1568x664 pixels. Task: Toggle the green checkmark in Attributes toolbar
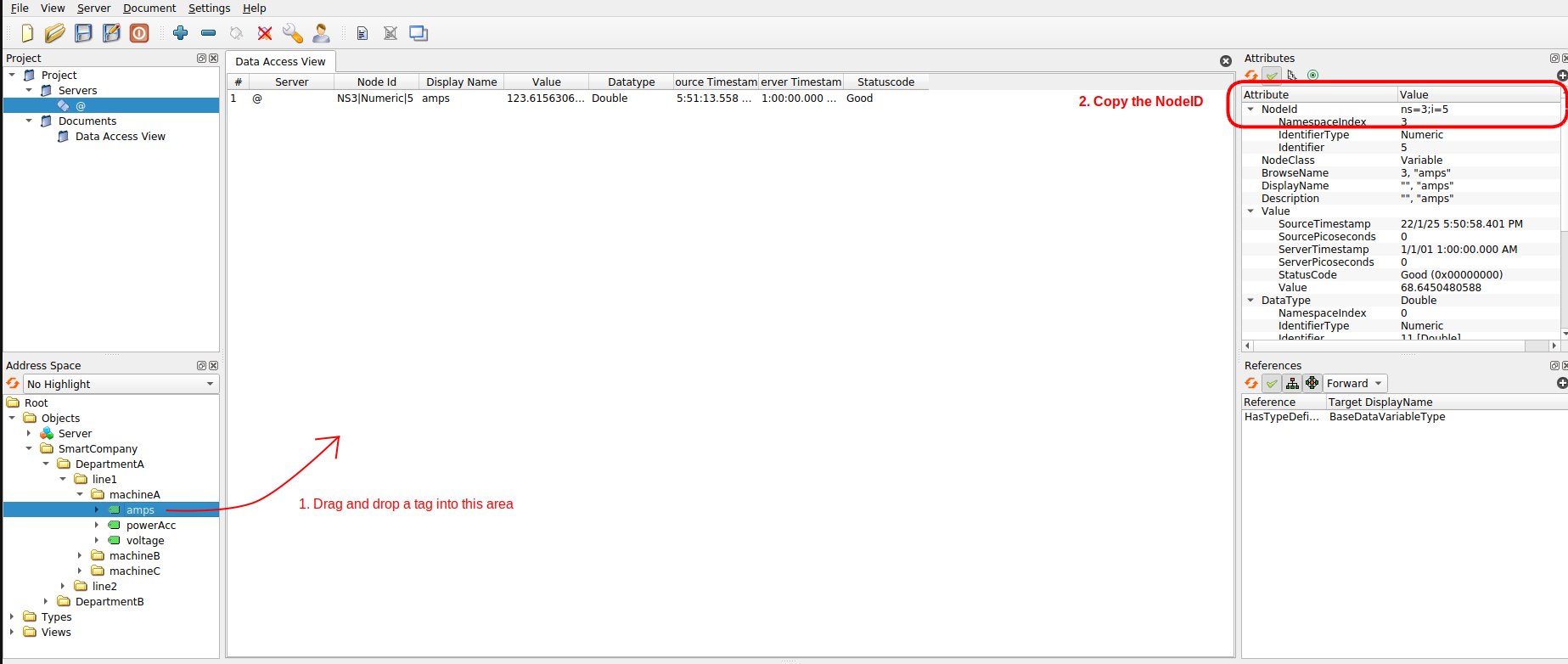[1271, 76]
